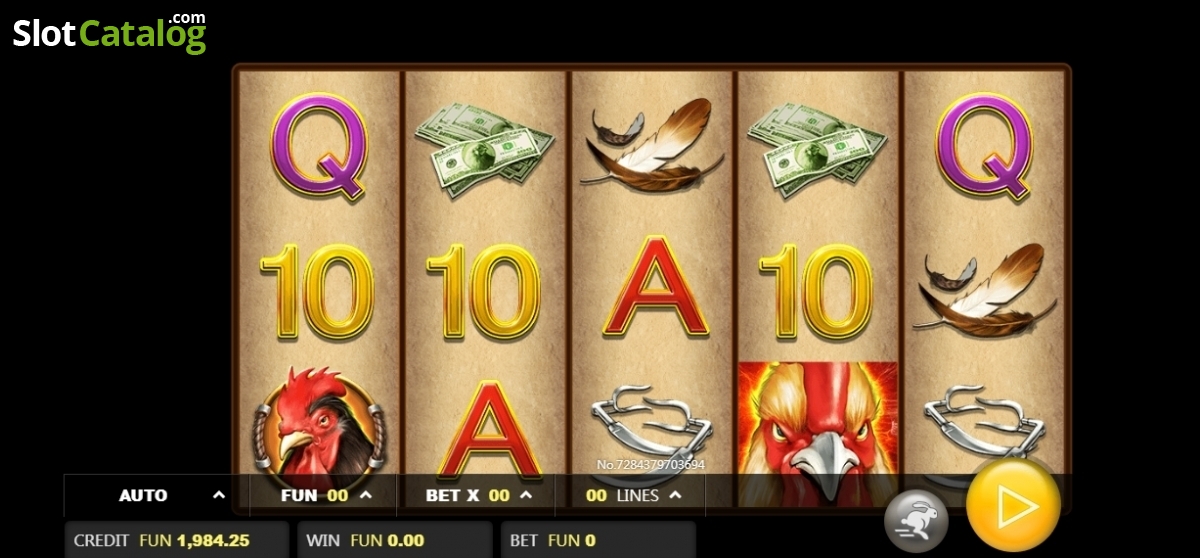This screenshot has width=1200, height=558.
Task: Click the gold 10 on the fourth reel
Action: [x=816, y=292]
